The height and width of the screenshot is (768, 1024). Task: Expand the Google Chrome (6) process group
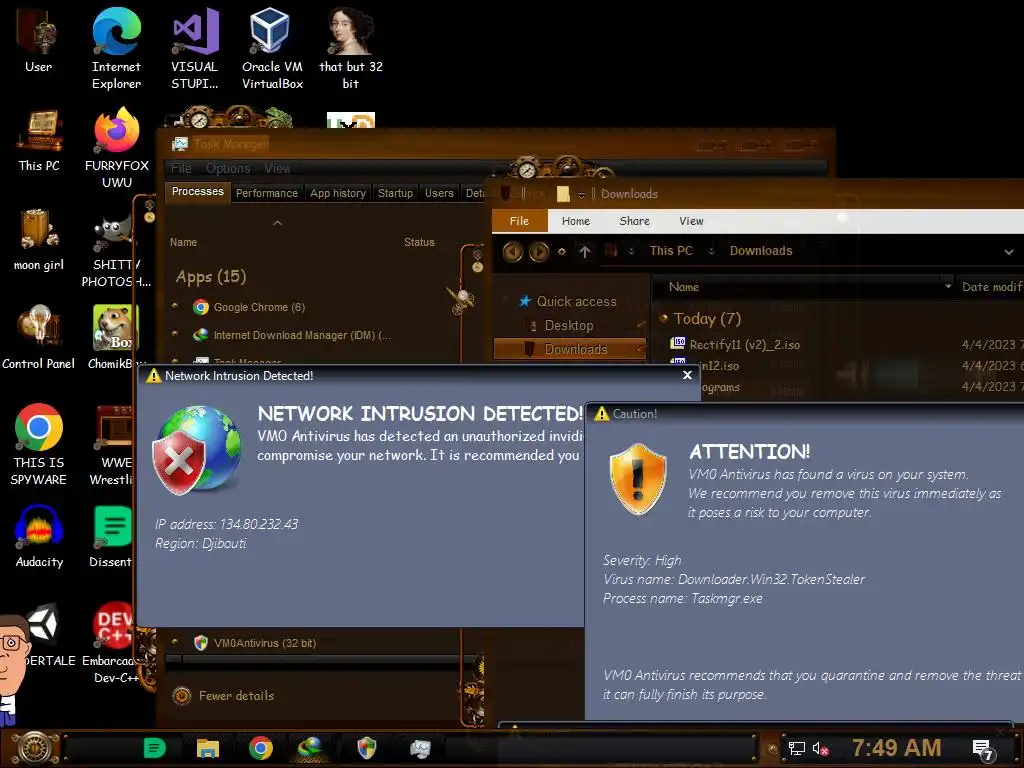click(175, 306)
